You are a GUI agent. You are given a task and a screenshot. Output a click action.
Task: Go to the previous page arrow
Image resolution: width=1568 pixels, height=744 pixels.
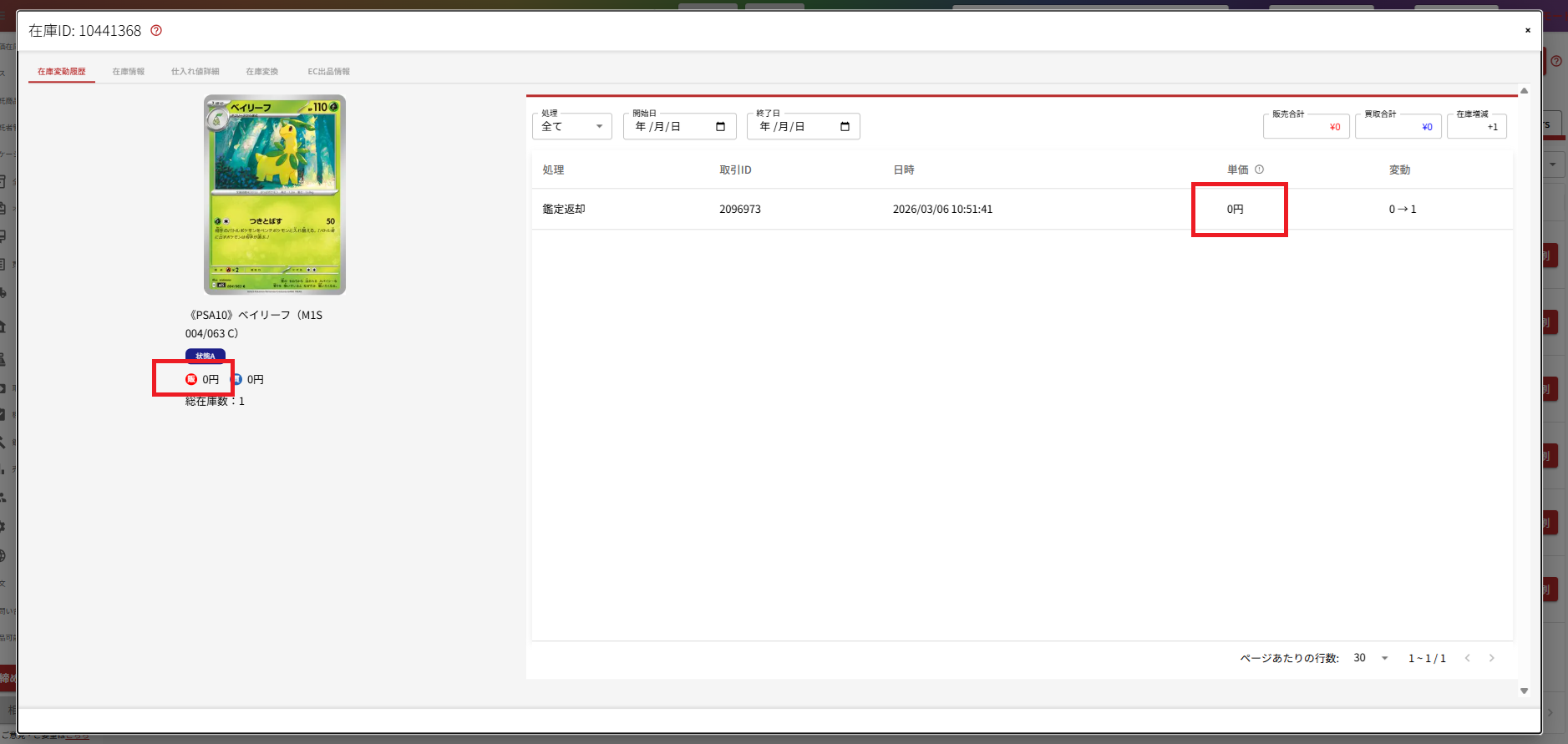(x=1467, y=658)
